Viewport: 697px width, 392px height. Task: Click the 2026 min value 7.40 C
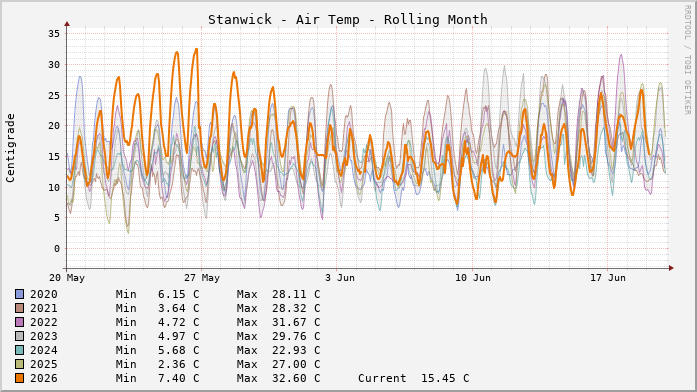178,378
